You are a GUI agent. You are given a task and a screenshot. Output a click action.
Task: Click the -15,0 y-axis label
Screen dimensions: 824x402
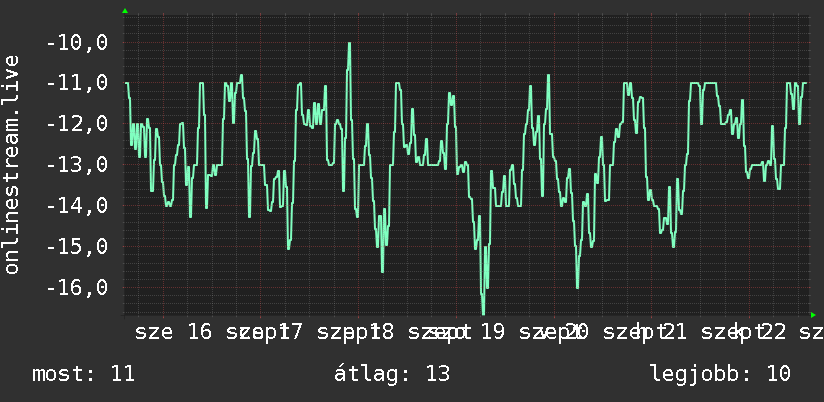tap(77, 246)
